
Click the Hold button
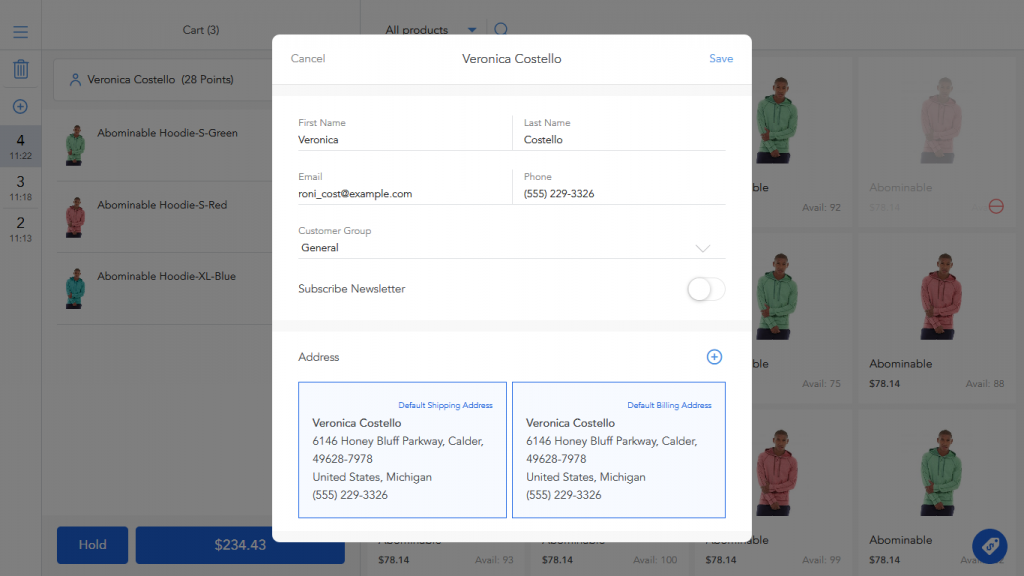click(x=92, y=545)
